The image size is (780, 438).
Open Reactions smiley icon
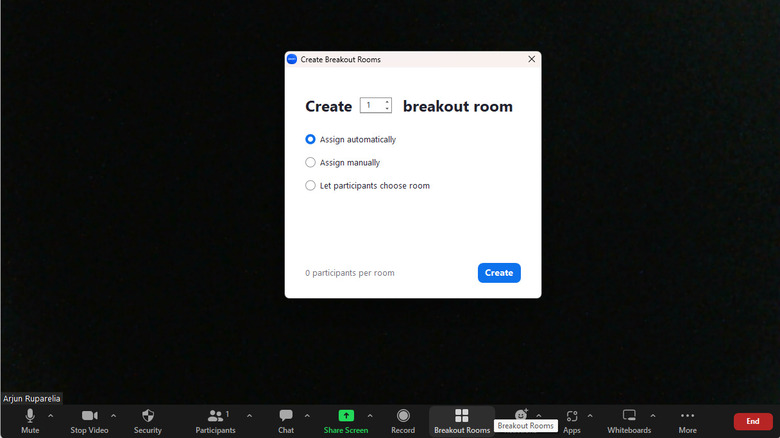pos(521,415)
